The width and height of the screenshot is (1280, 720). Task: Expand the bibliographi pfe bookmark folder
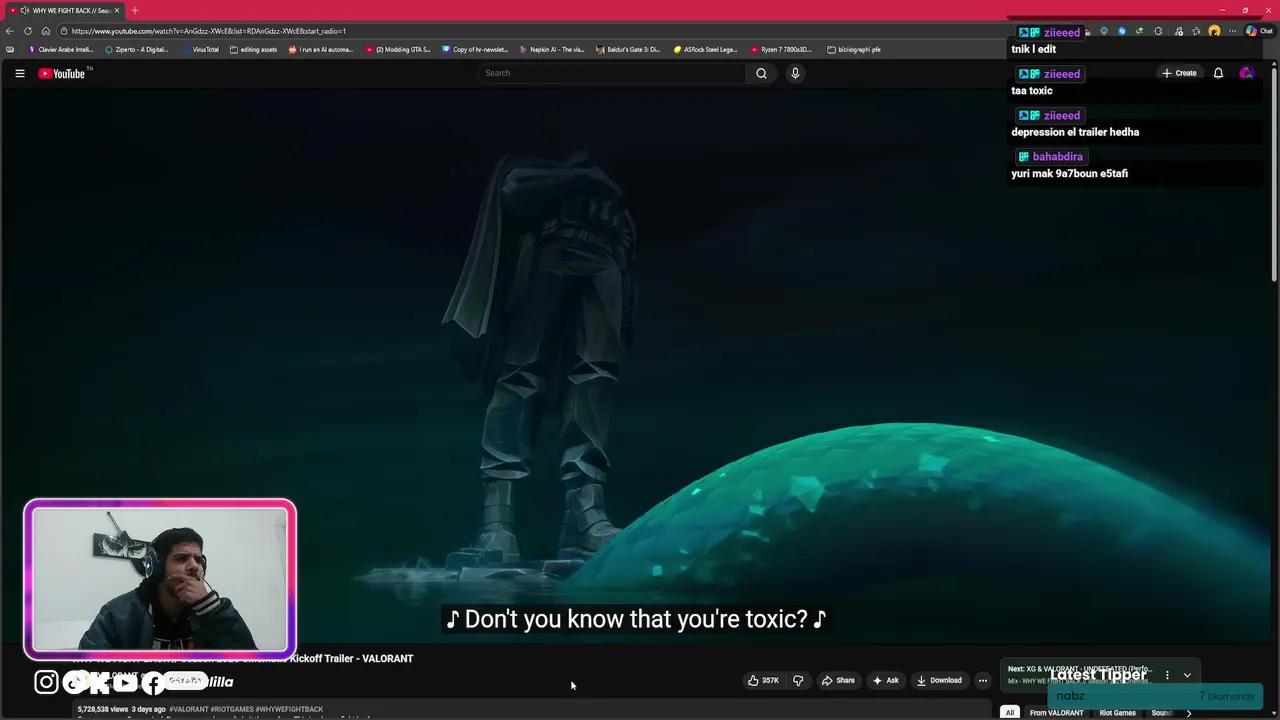[x=854, y=49]
